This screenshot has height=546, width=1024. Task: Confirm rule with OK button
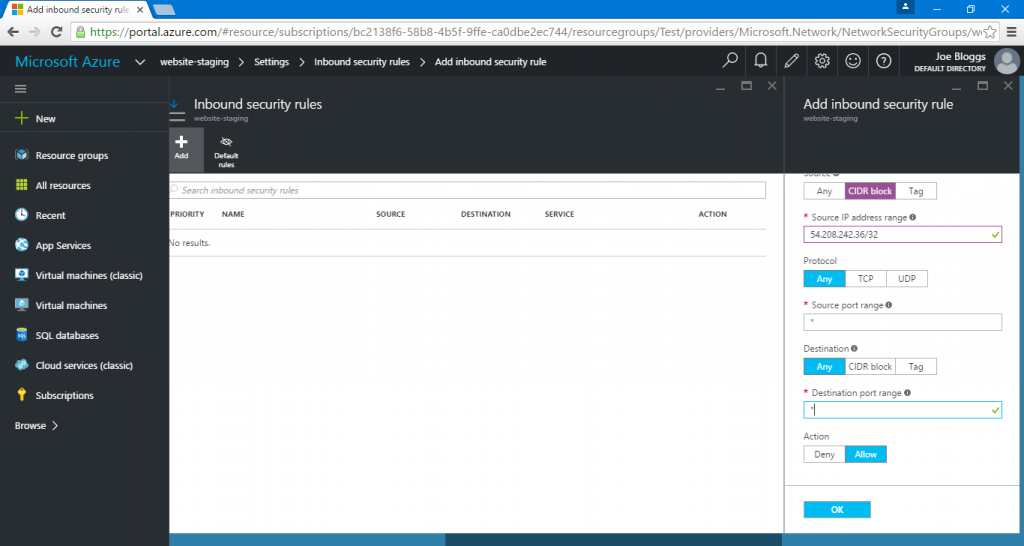[x=837, y=509]
